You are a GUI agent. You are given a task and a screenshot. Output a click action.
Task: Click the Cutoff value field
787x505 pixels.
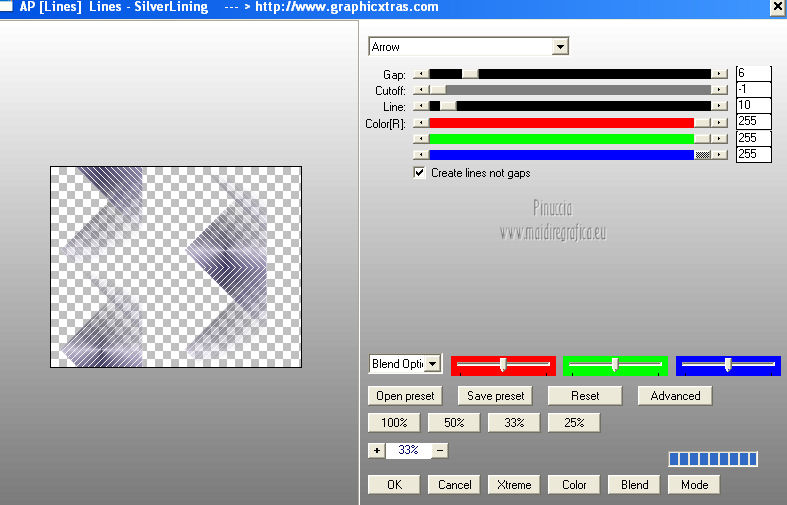click(x=753, y=89)
